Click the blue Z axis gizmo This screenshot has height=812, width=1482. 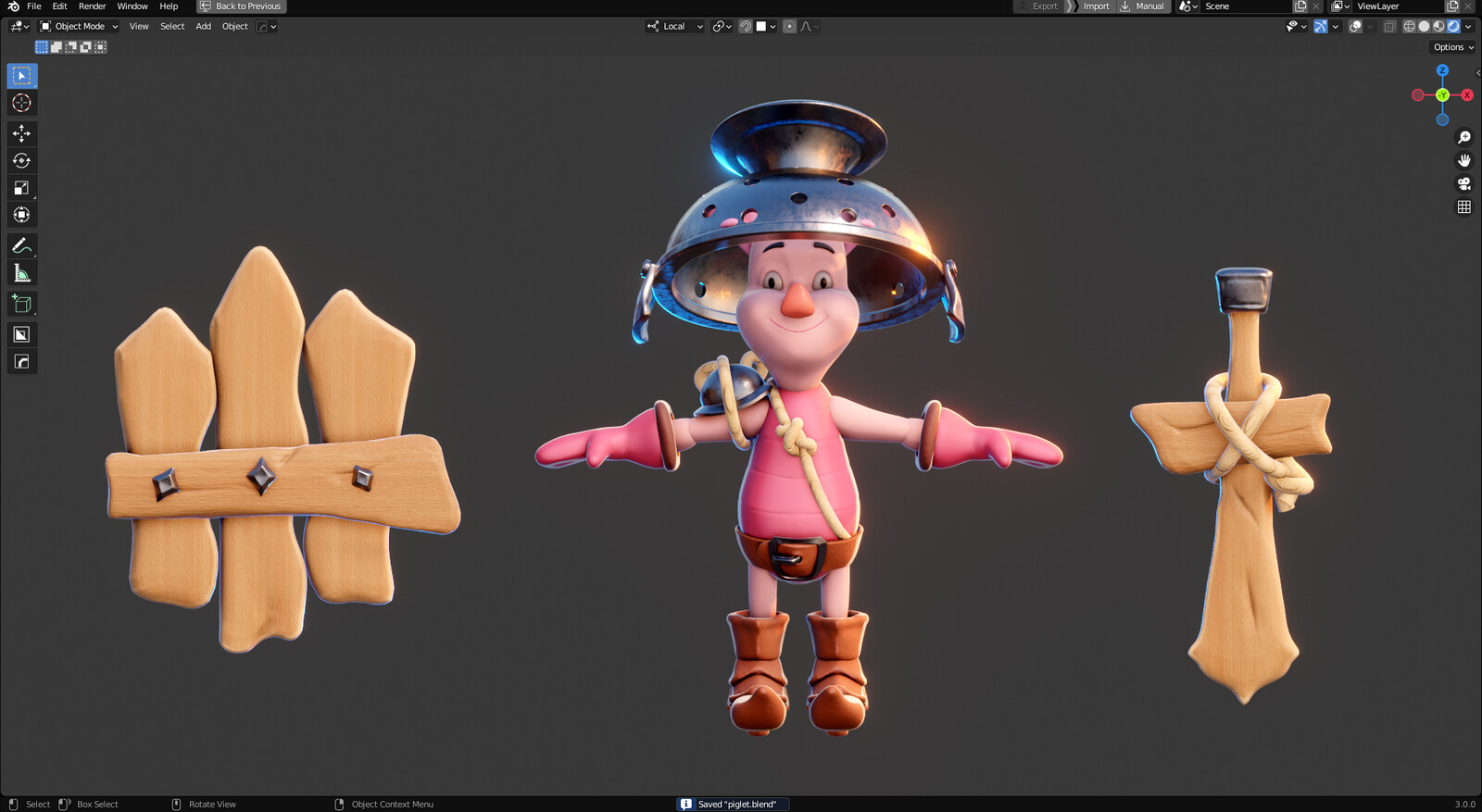[1442, 70]
